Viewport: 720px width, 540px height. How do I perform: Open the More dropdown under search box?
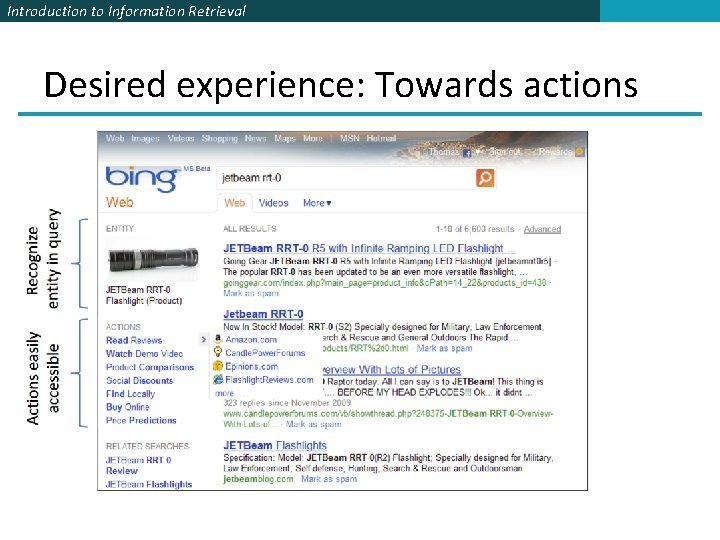tap(317, 203)
